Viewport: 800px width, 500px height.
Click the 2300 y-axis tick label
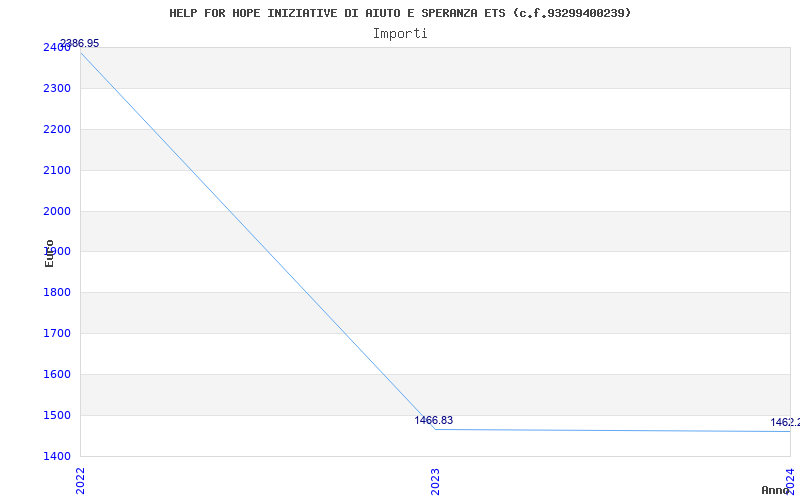click(x=57, y=88)
